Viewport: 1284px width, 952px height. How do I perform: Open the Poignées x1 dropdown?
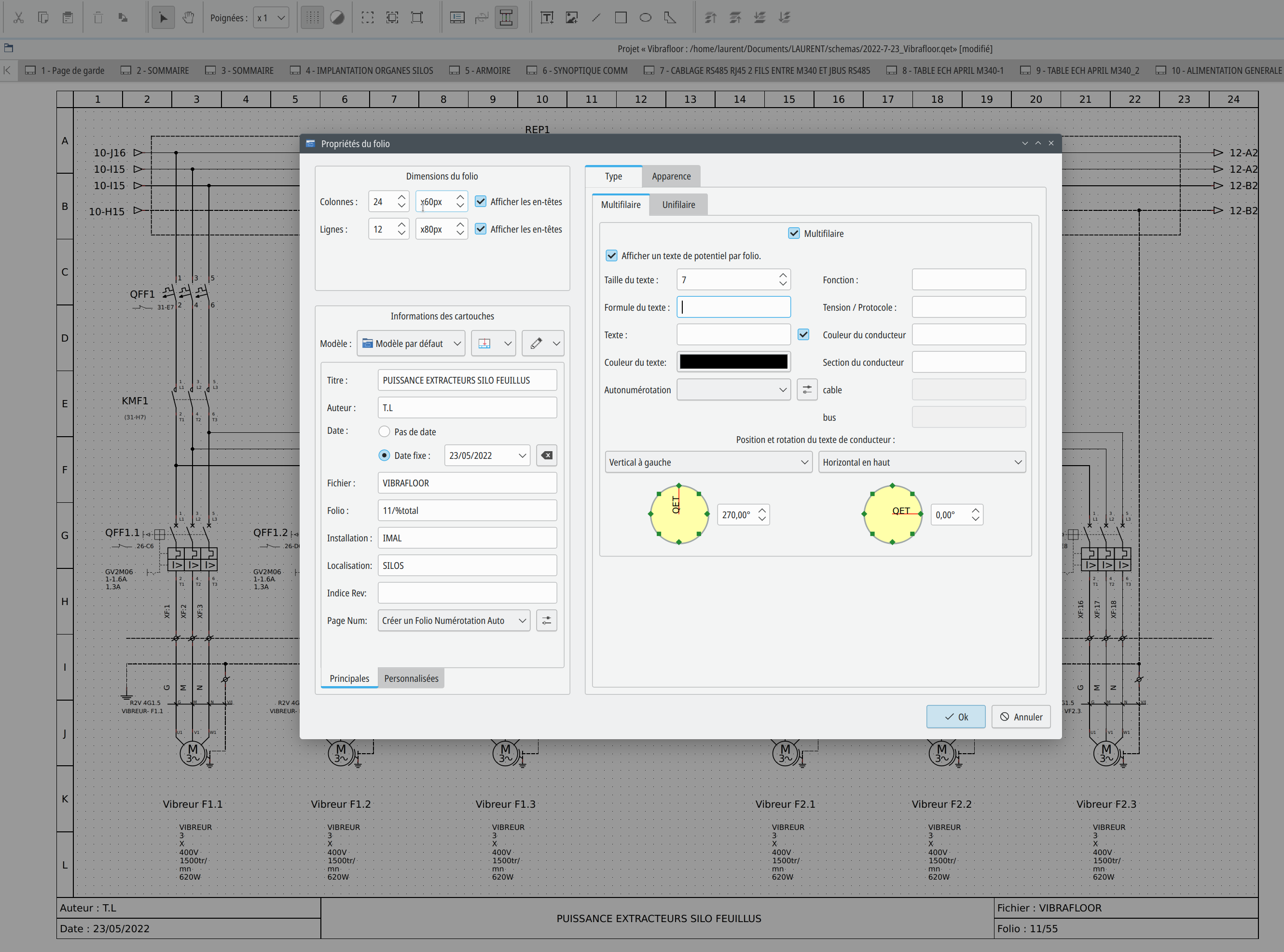(271, 17)
